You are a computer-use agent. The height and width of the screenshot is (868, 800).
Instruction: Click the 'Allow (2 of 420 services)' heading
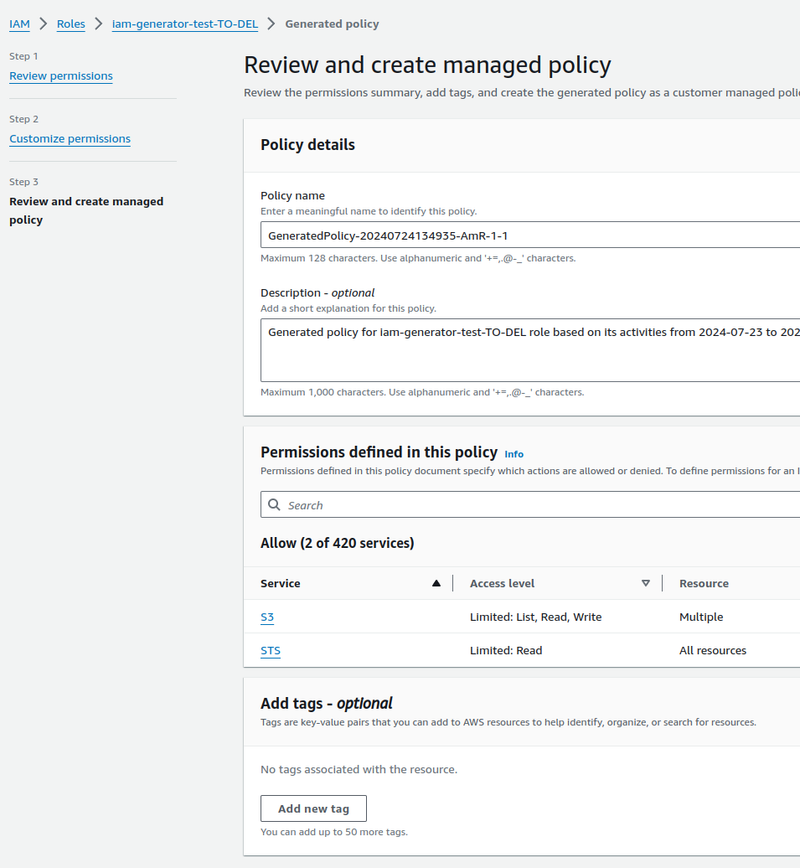[337, 543]
